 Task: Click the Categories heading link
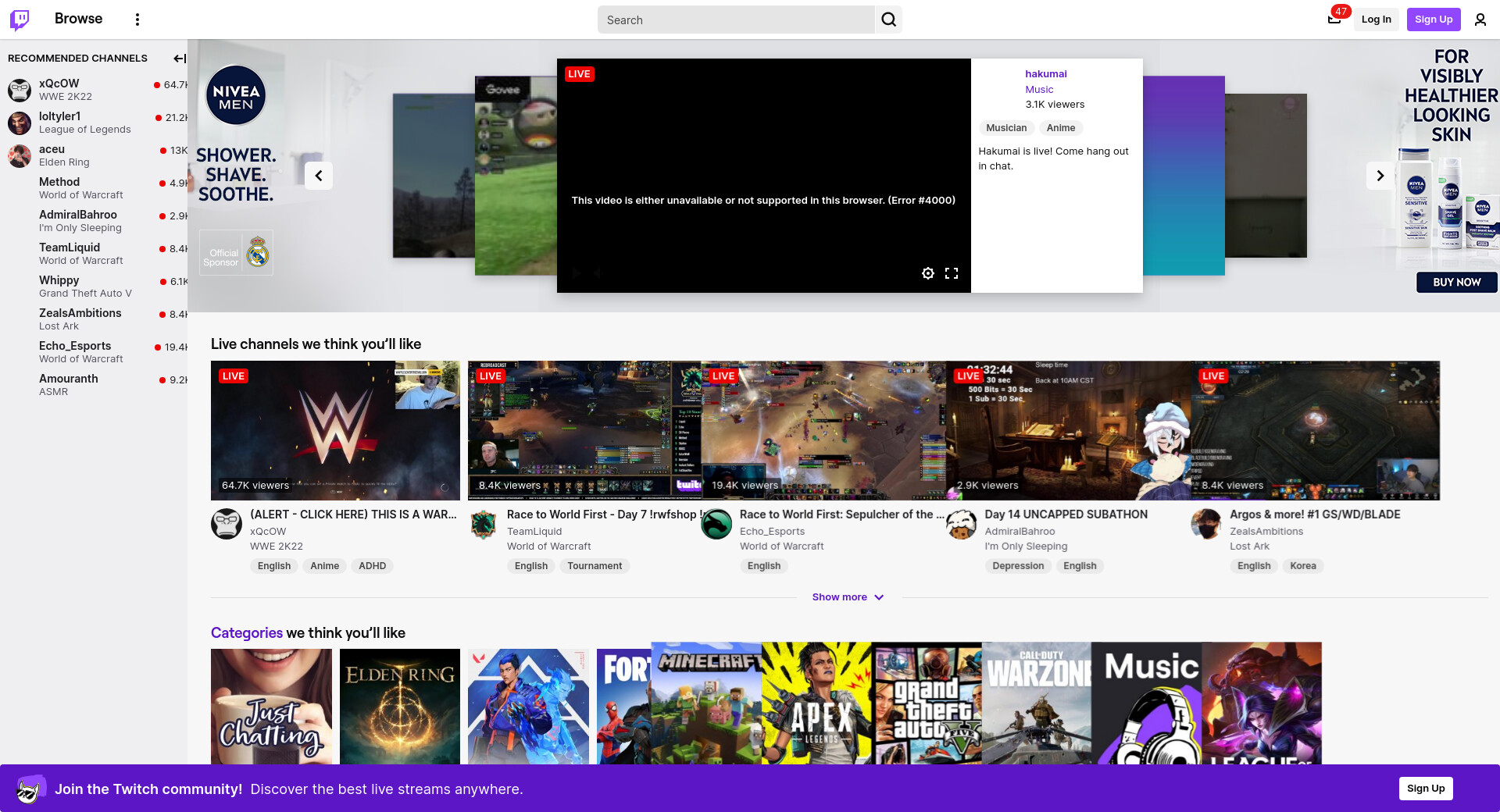(246, 633)
